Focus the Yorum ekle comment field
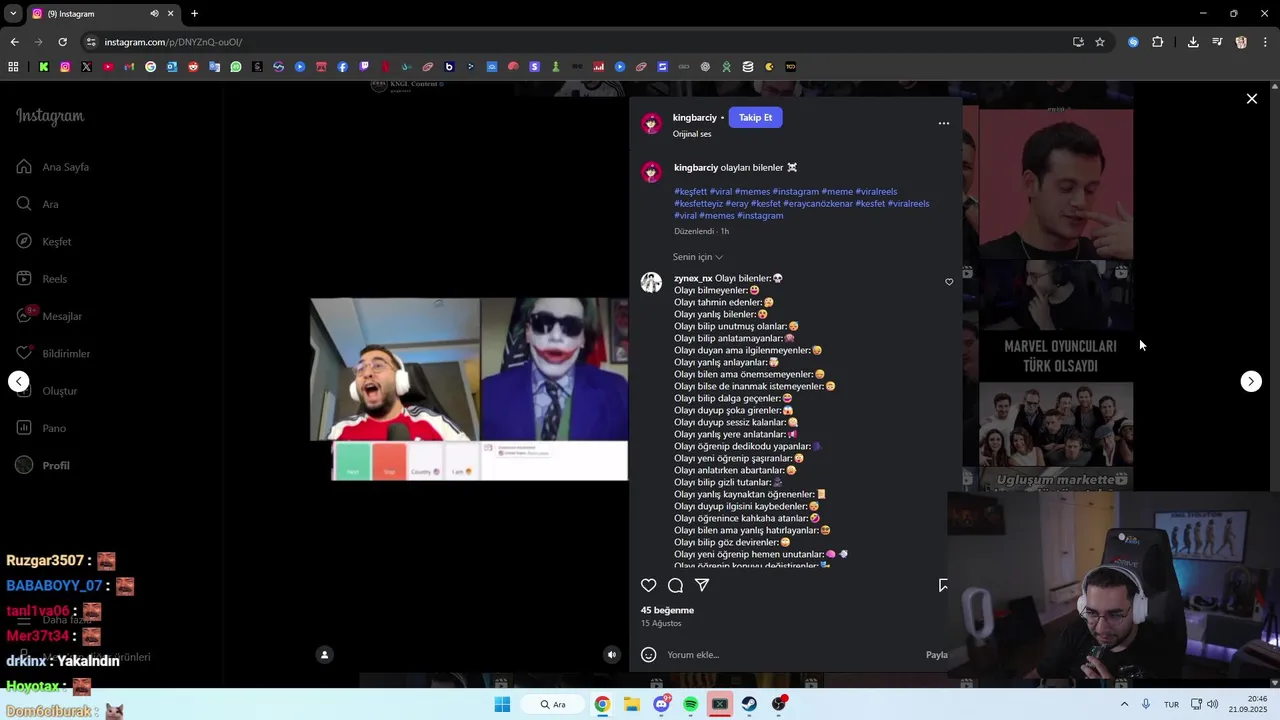This screenshot has height=720, width=1280. (x=790, y=655)
